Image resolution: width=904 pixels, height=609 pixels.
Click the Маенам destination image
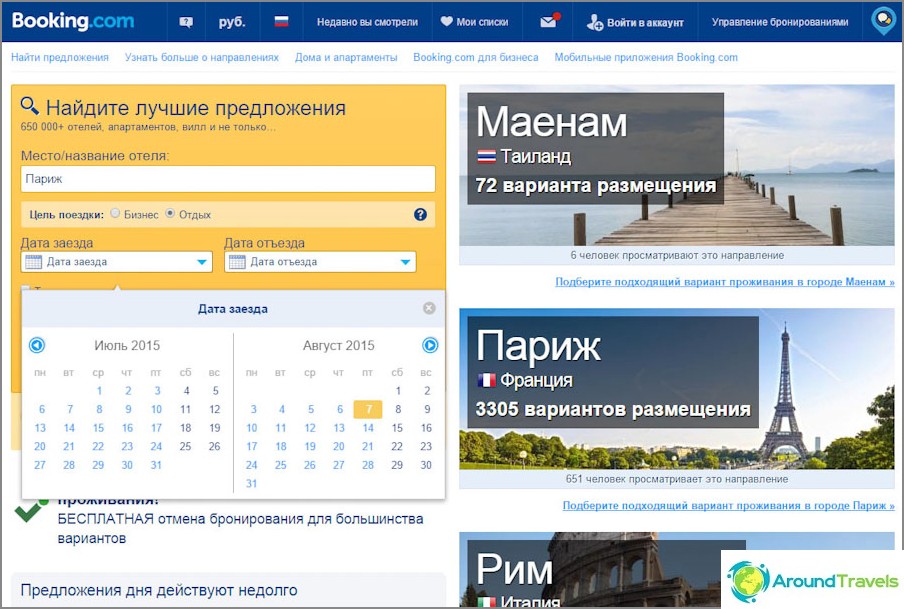[x=676, y=166]
